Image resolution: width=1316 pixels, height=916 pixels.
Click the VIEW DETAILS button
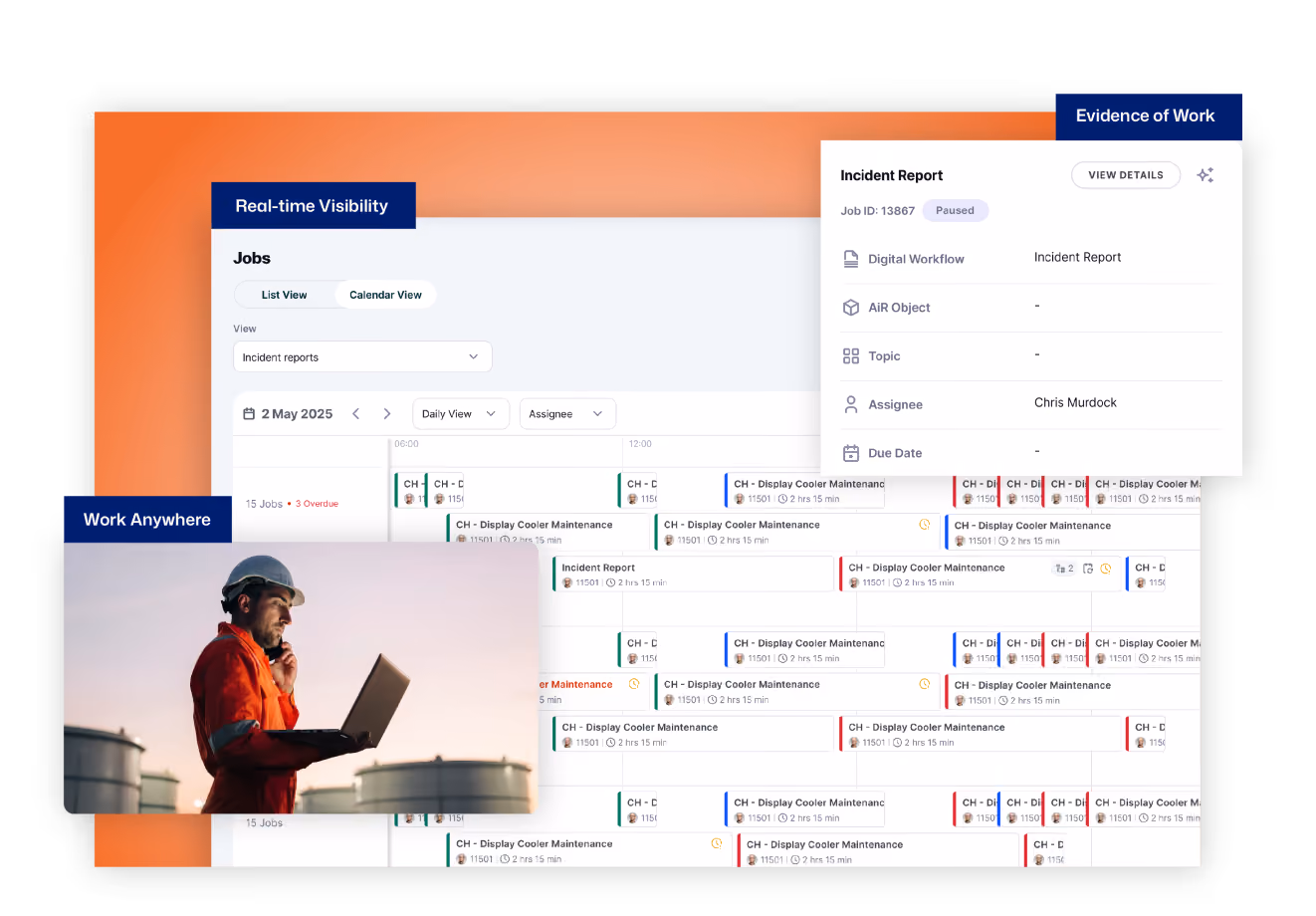coord(1126,175)
